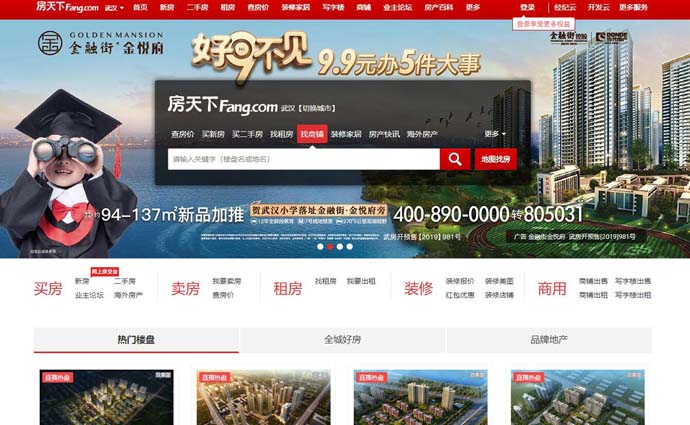Click the 商用 category heading
The width and height of the screenshot is (690, 425).
pyautogui.click(x=552, y=289)
